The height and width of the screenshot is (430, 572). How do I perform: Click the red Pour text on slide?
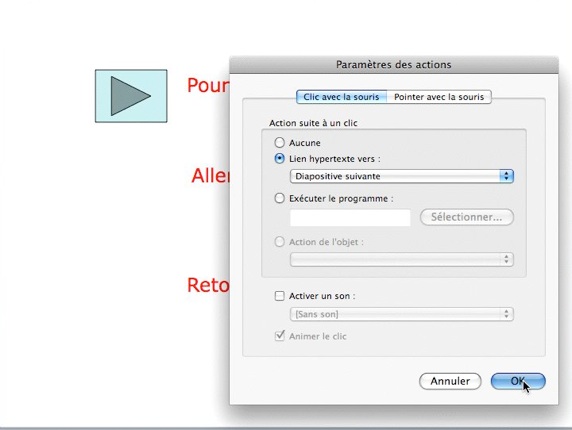pos(208,86)
